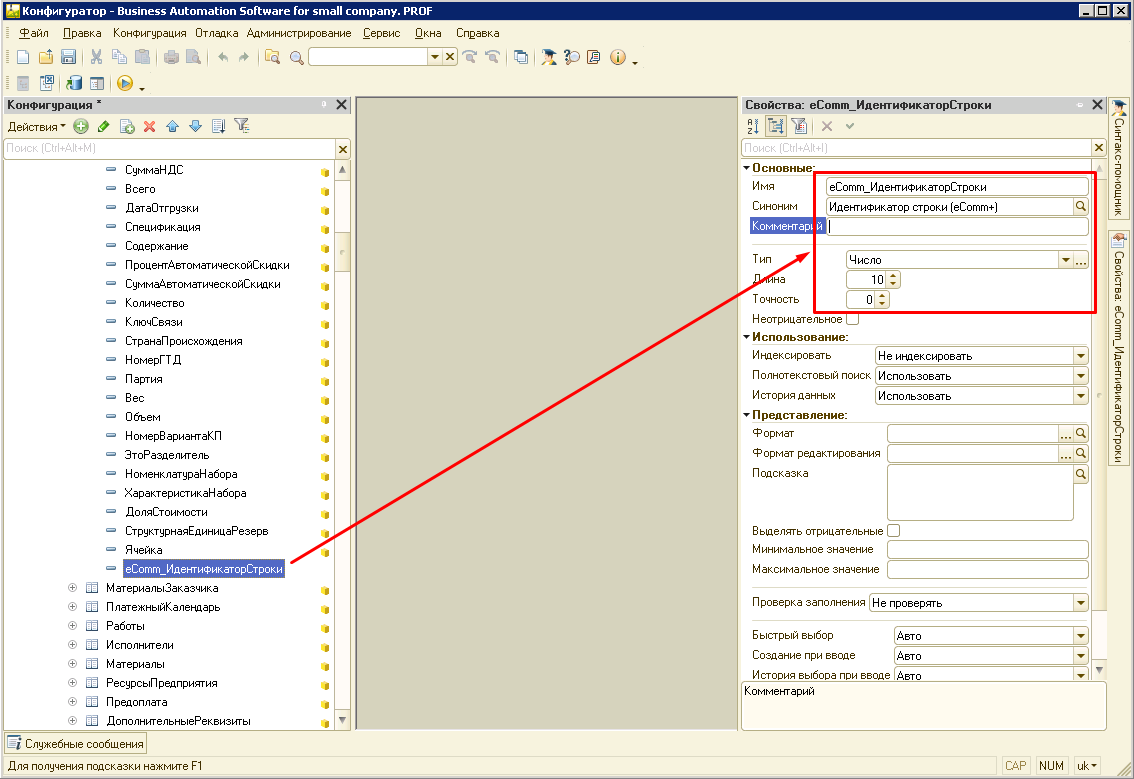Click magnifier icon beside Синоним field
This screenshot has width=1134, height=779.
coord(1080,206)
